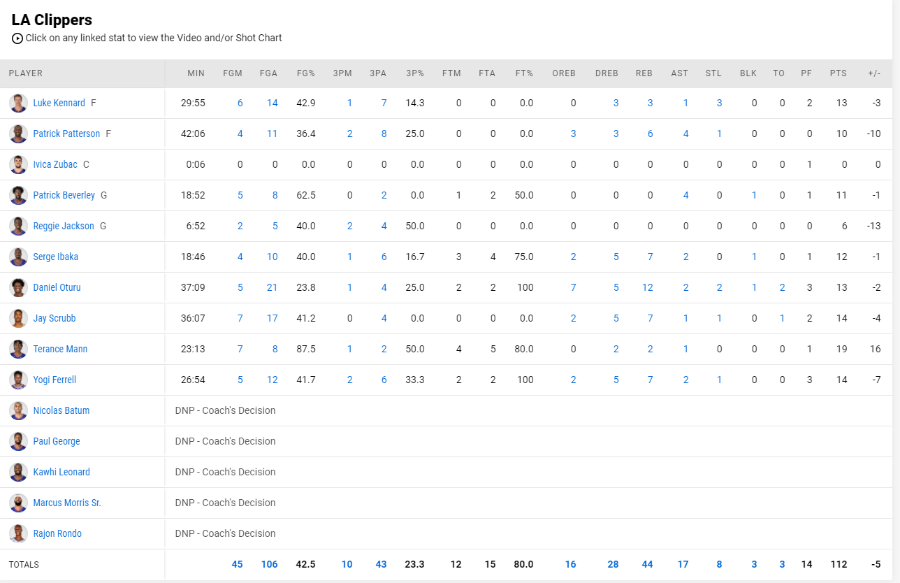Viewport: 900px width, 583px height.
Task: Open Terance Mann's player link
Action: pos(60,349)
